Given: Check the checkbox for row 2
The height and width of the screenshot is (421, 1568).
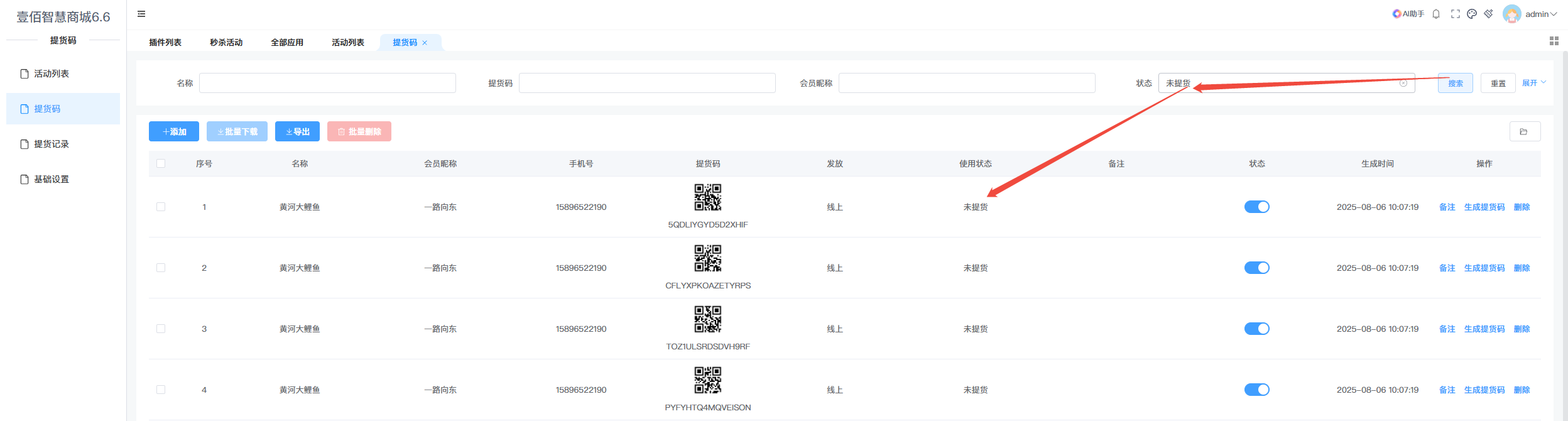Looking at the screenshot, I should coord(161,268).
